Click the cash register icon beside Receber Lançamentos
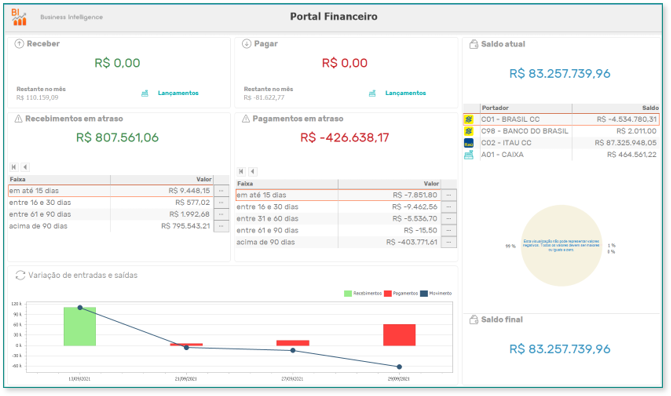The width and height of the screenshot is (671, 396). [x=145, y=93]
